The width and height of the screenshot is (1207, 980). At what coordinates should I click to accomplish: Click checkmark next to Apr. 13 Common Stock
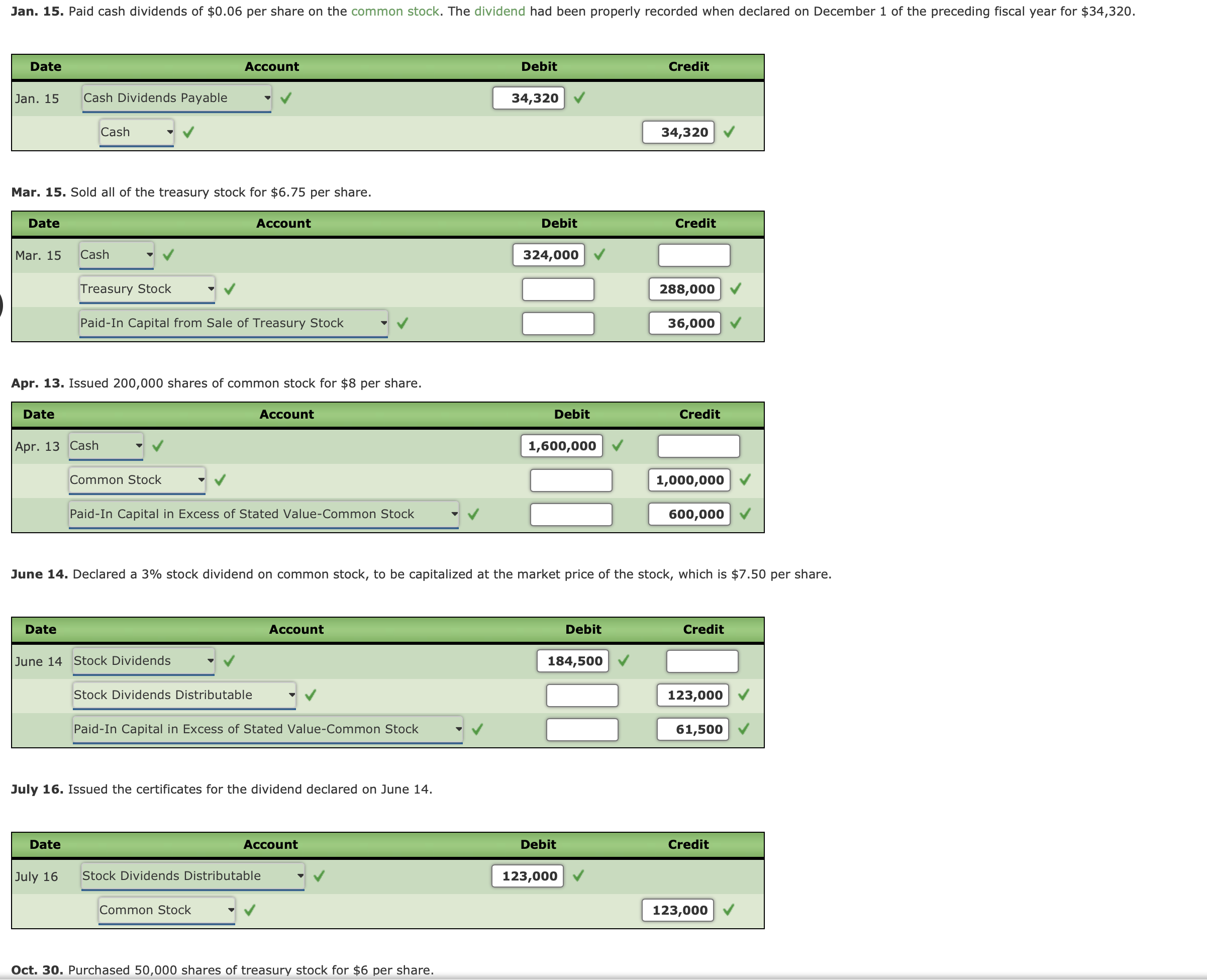coord(220,480)
